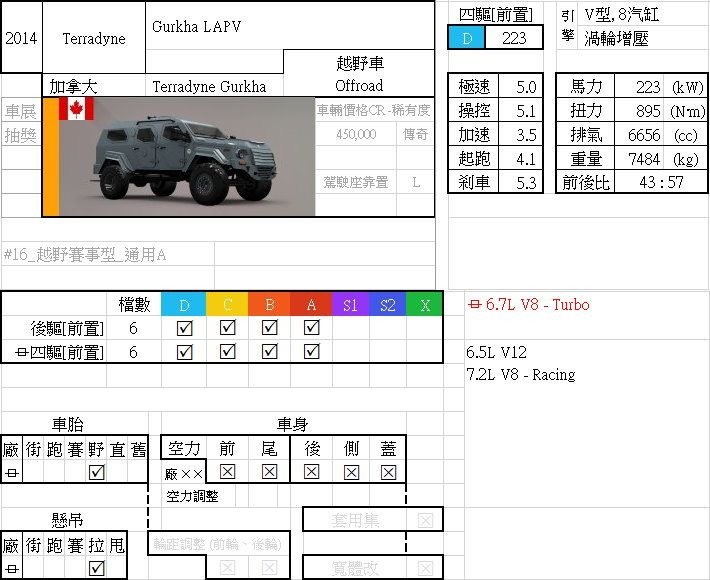Select the 7.2L V8 - Racing engine entry
710x580 pixels.
point(521,375)
